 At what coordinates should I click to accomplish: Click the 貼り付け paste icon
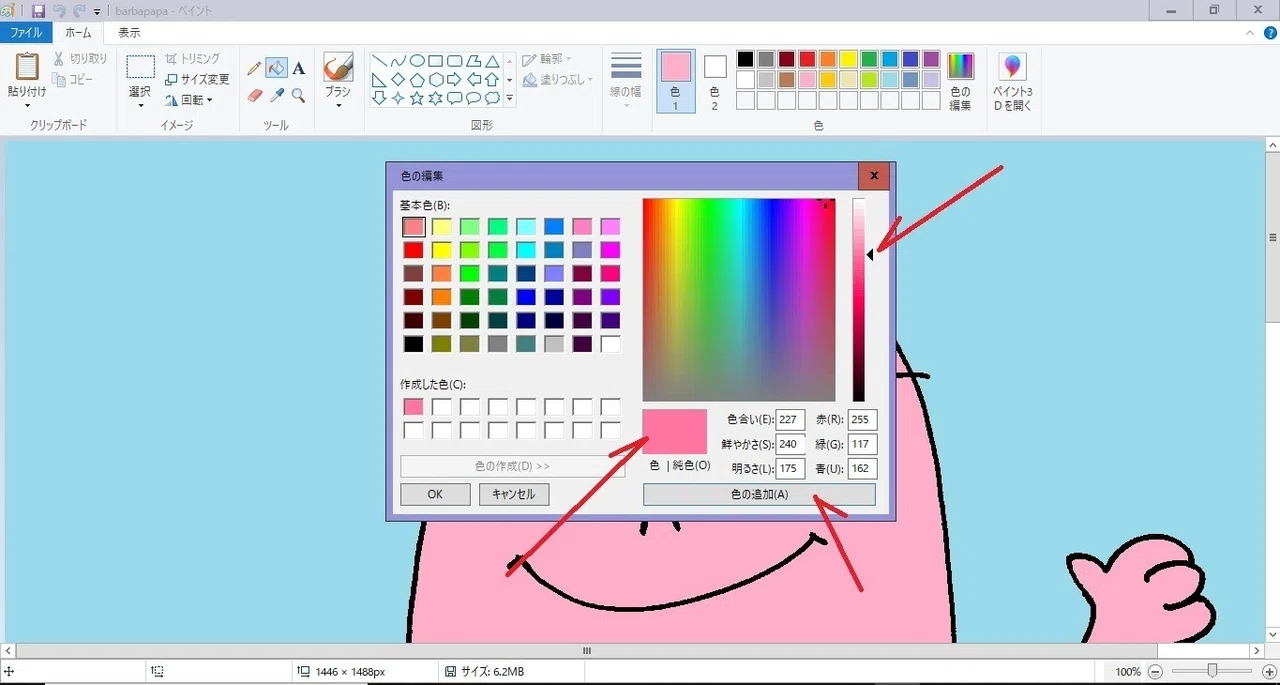point(27,67)
